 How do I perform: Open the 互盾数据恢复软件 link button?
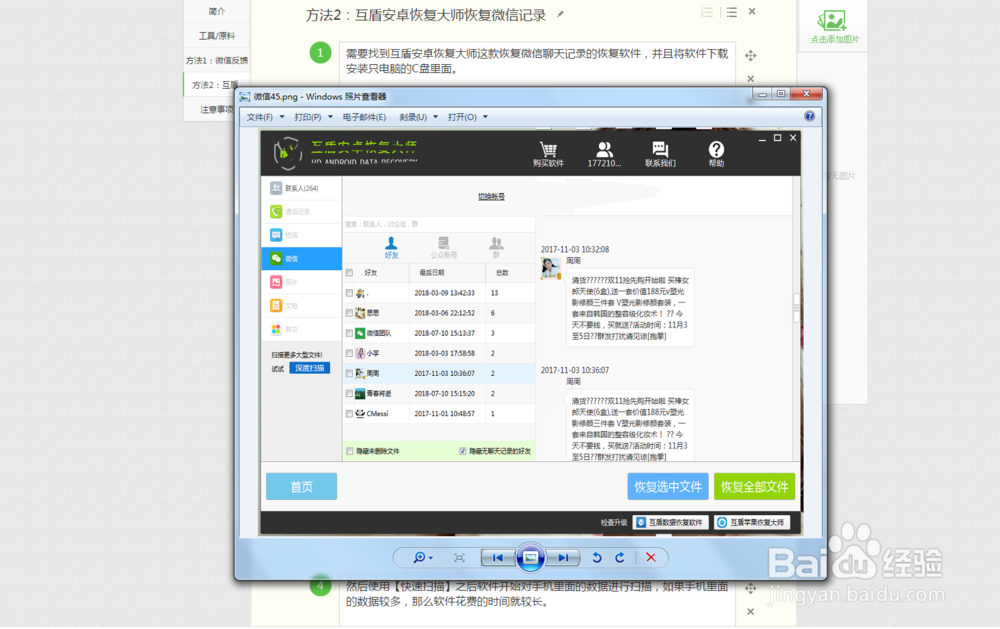coord(670,522)
